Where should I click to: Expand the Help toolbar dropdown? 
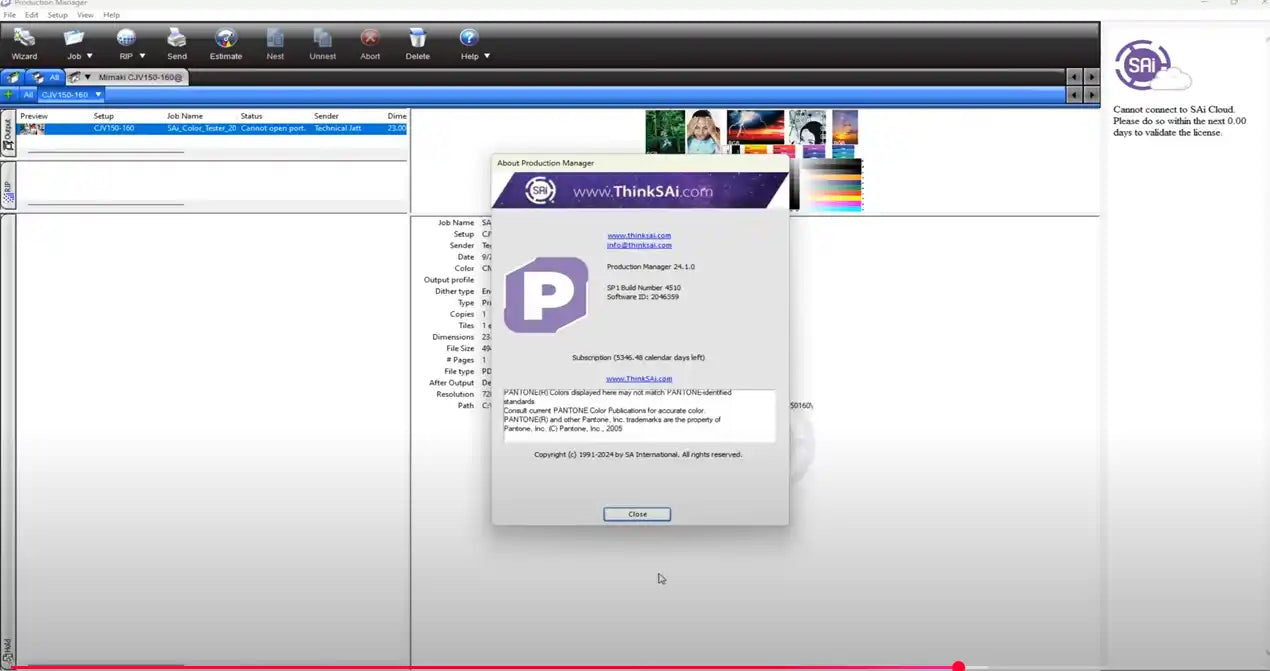pyautogui.click(x=486, y=56)
